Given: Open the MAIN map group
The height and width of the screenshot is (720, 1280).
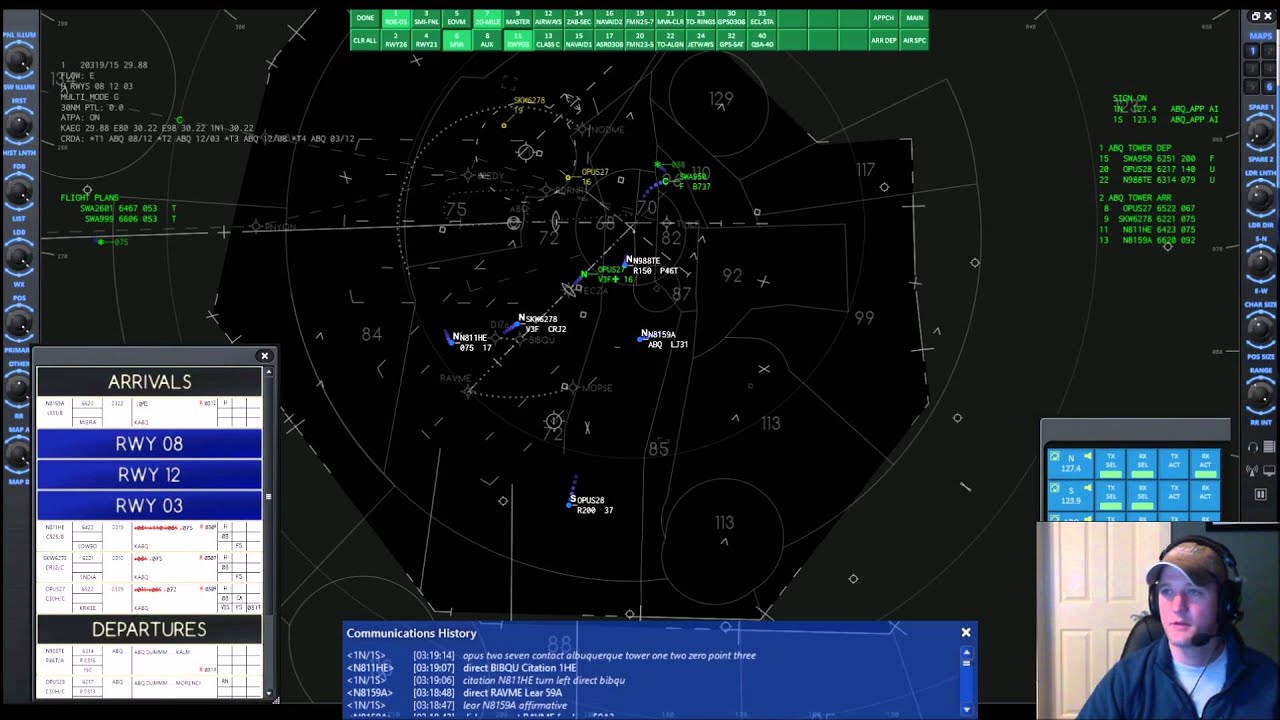Looking at the screenshot, I should 914,19.
